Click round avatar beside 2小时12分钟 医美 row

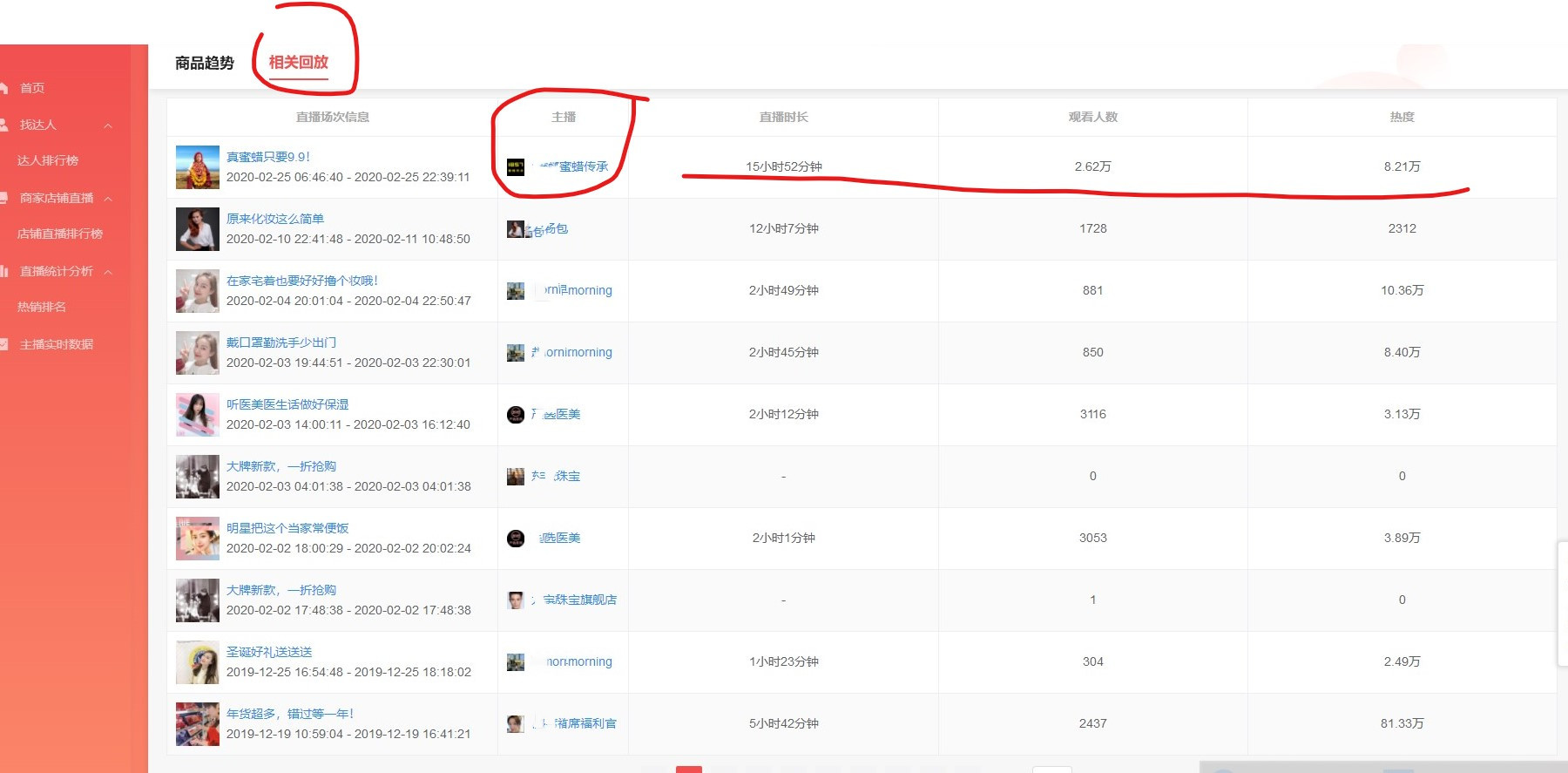[x=516, y=415]
